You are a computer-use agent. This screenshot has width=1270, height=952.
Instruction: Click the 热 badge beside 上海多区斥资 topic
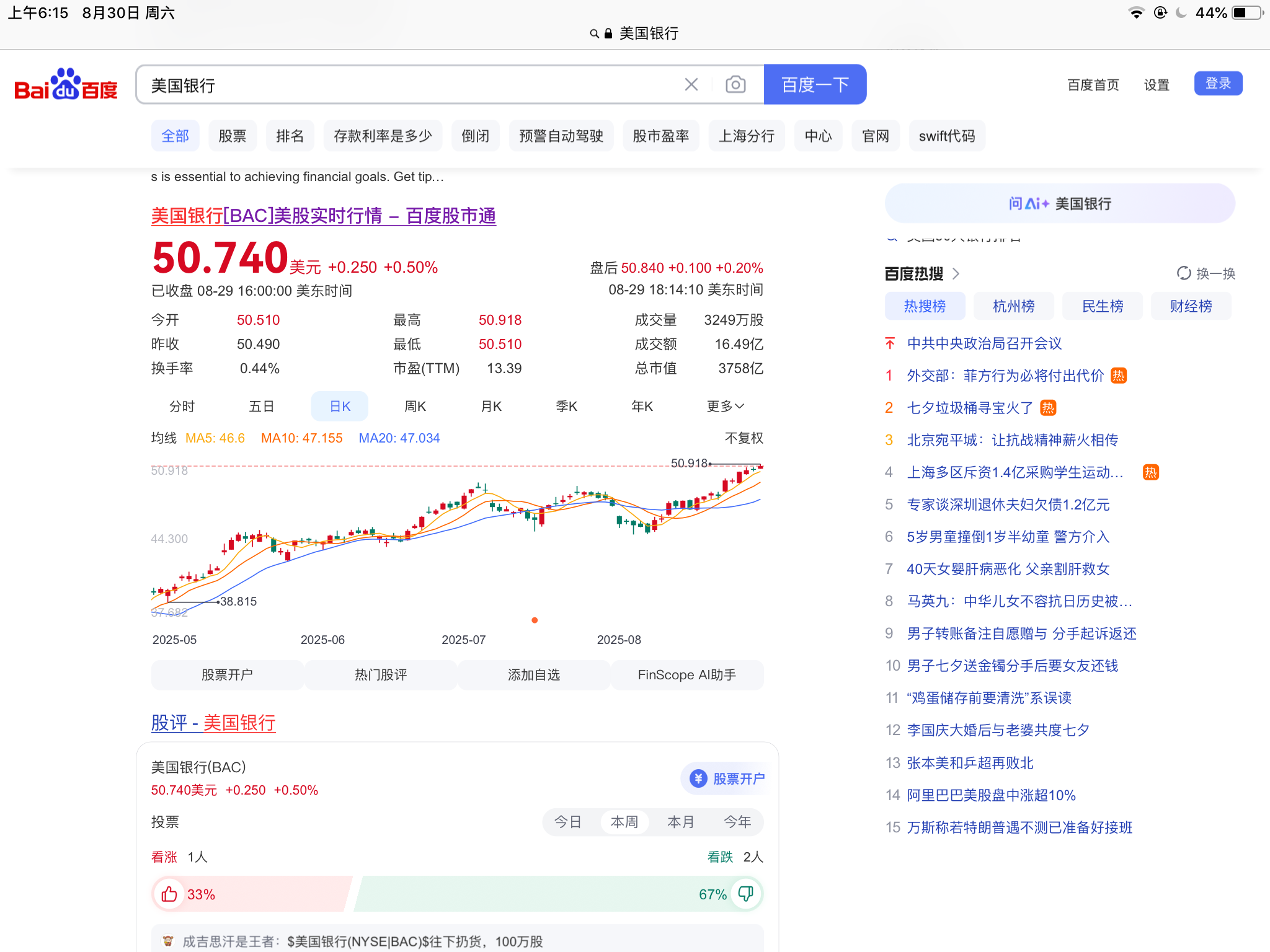pos(1151,472)
